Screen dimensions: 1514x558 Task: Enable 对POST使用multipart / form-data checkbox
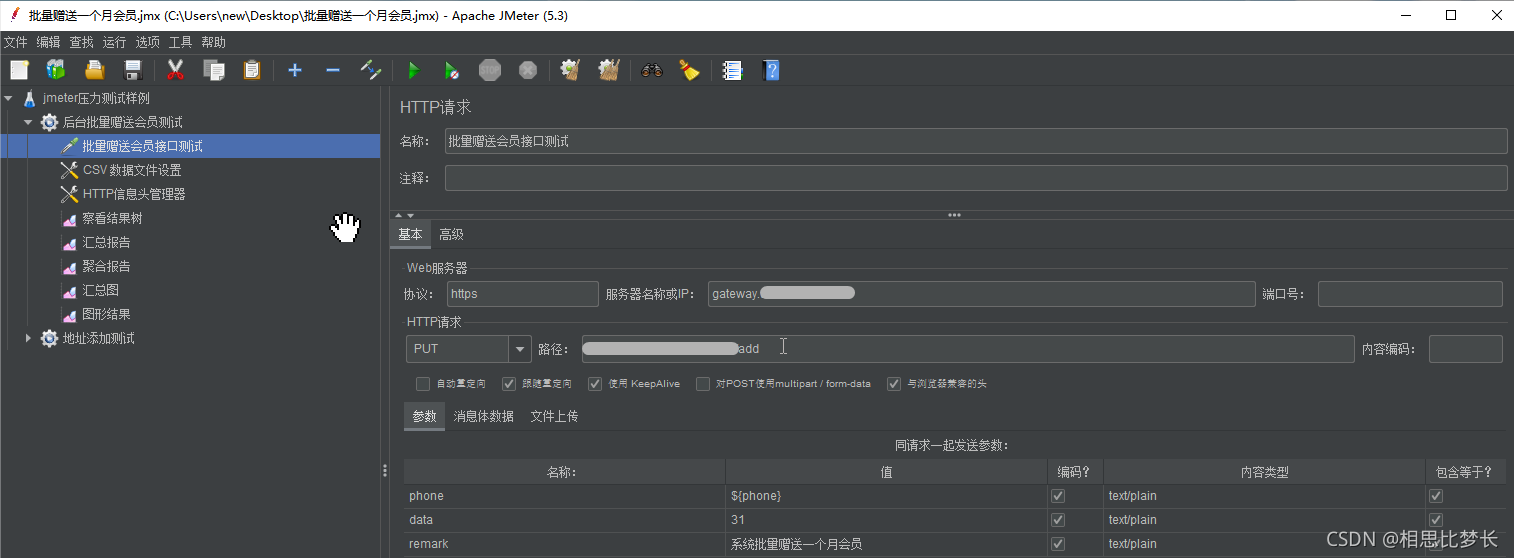click(x=703, y=384)
